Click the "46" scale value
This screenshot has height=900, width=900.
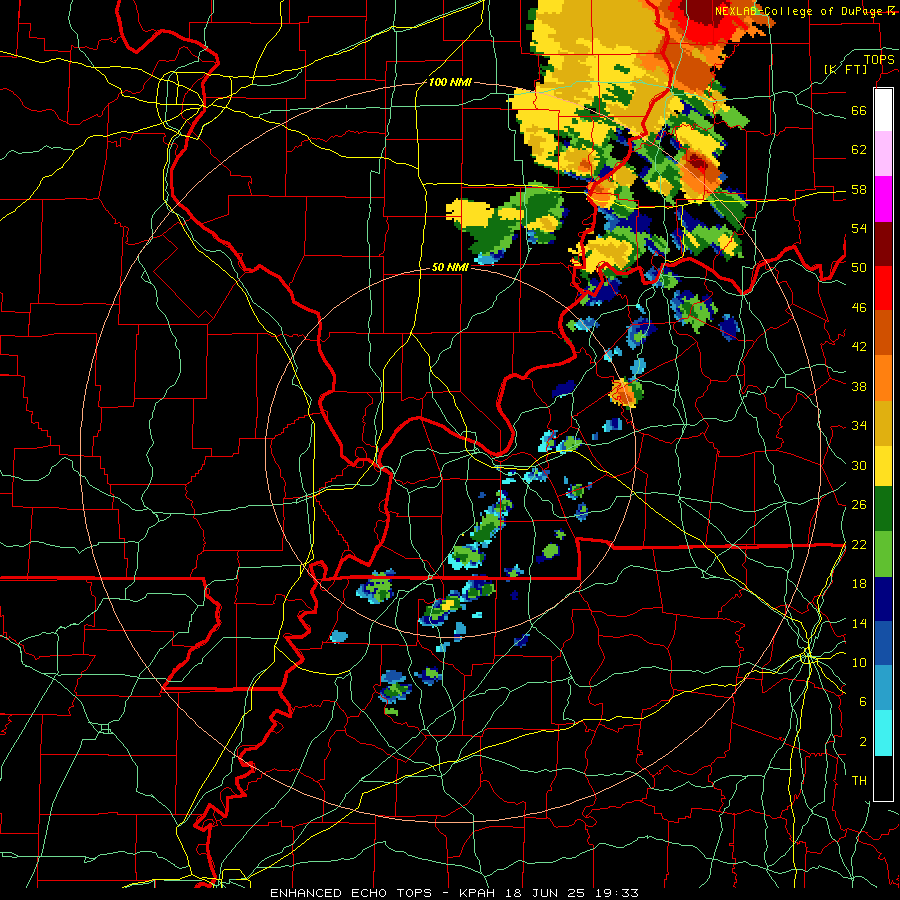pos(859,308)
